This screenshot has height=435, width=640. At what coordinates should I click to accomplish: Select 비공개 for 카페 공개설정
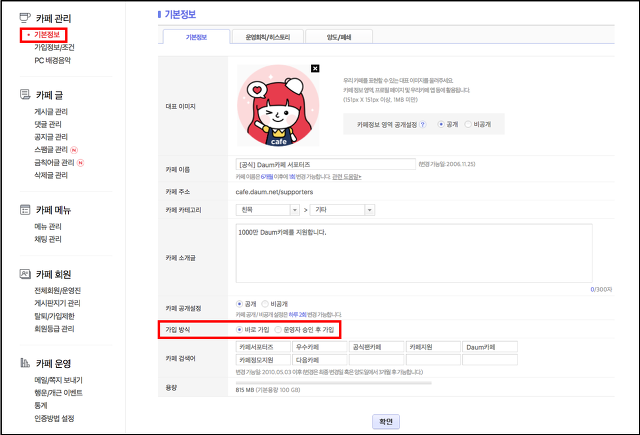(265, 304)
